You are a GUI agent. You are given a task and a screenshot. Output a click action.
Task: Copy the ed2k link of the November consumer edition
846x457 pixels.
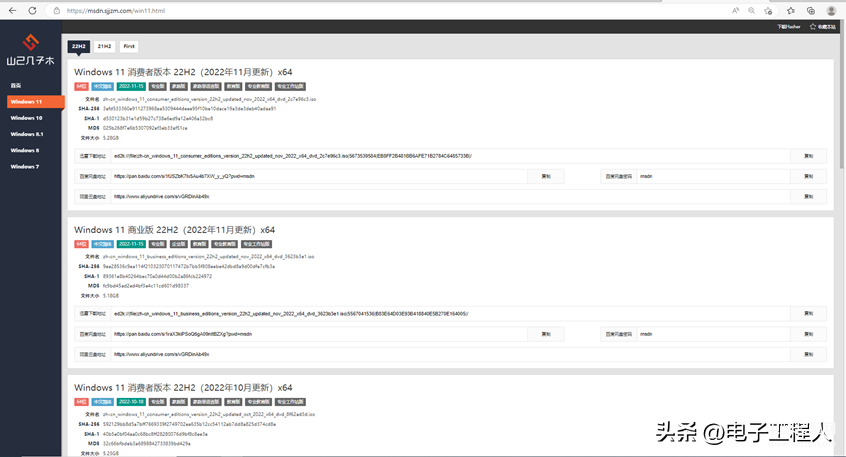(x=808, y=156)
